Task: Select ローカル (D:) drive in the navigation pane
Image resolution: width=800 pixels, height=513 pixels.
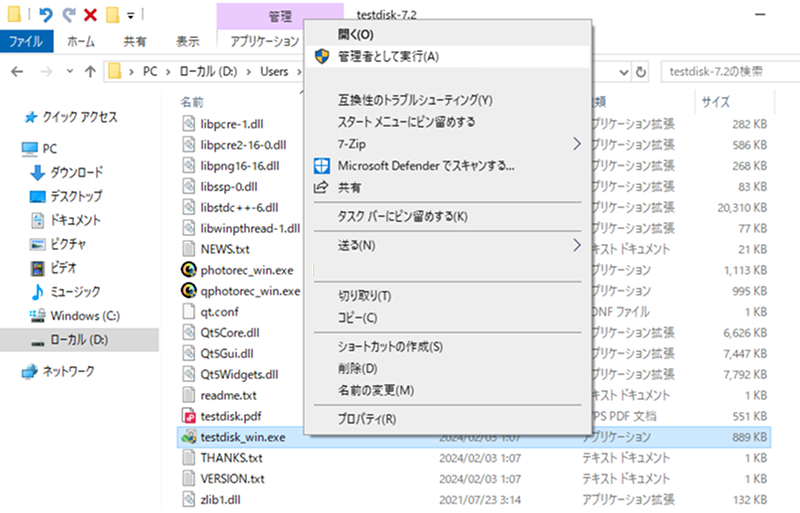Action: coord(79,340)
